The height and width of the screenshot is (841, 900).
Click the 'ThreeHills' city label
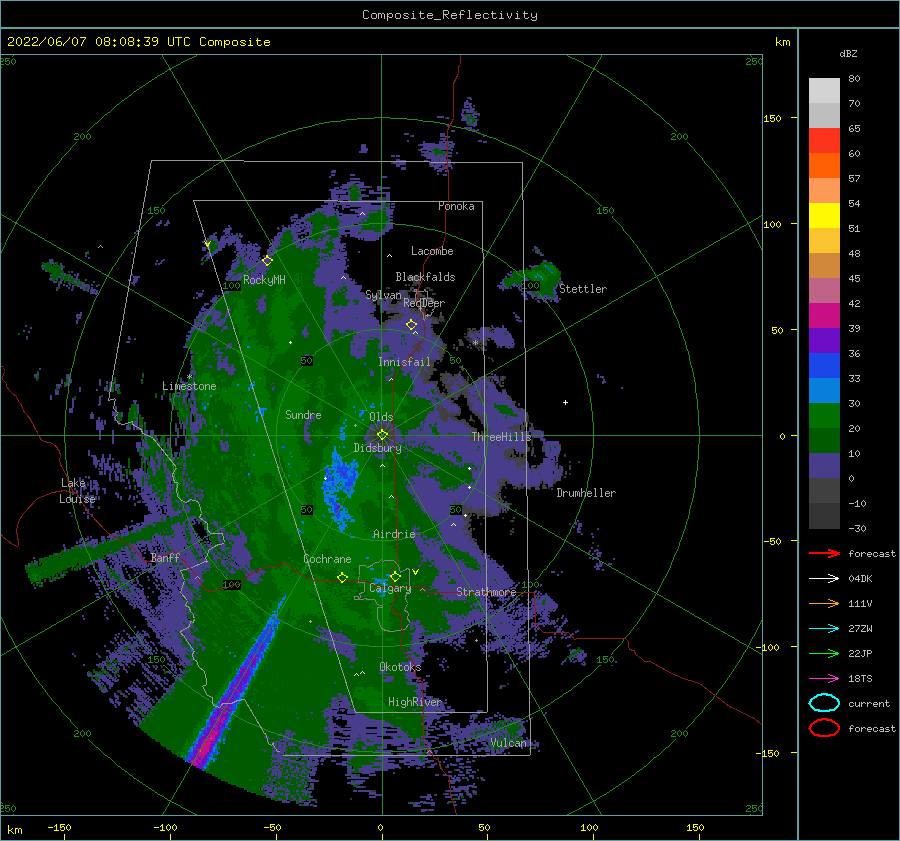click(502, 437)
